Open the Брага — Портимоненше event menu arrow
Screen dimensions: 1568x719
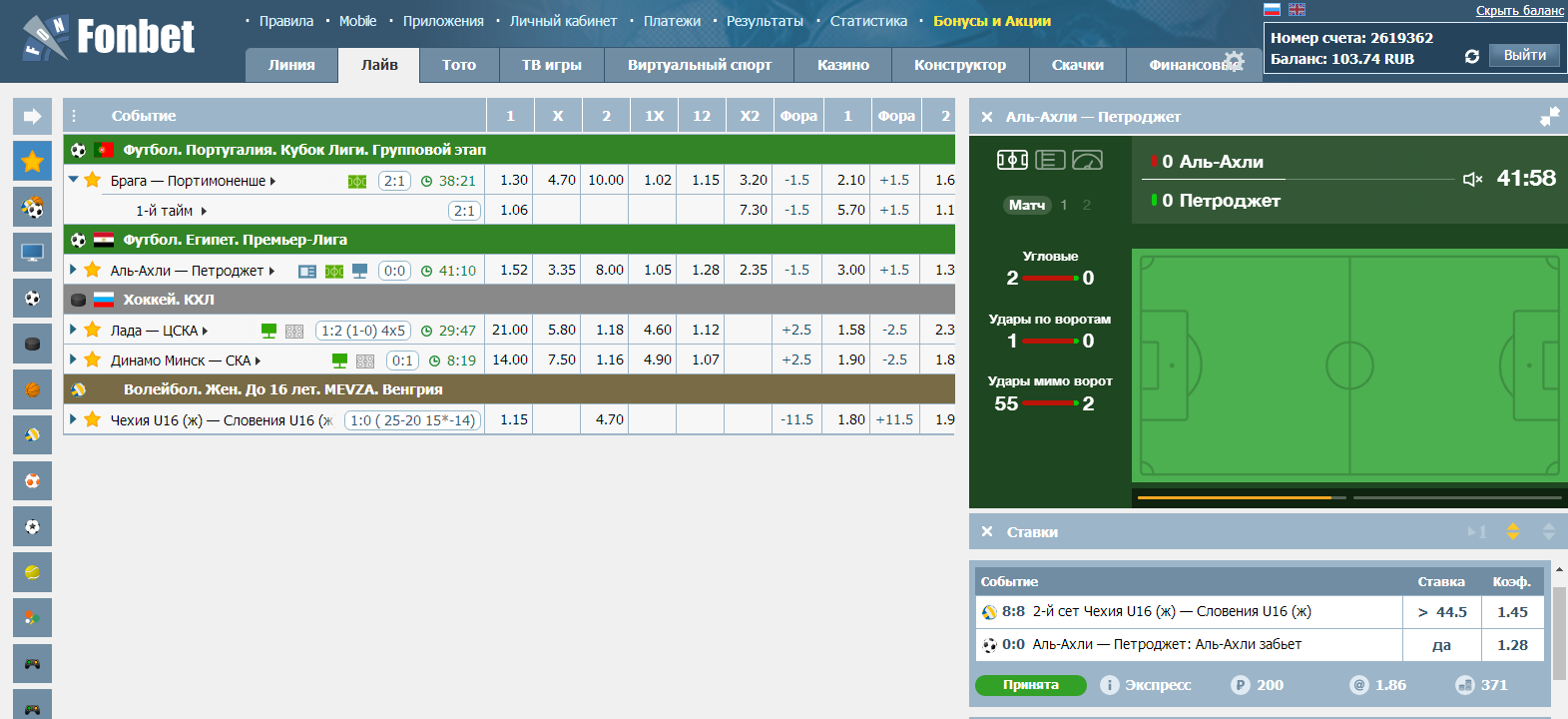(272, 182)
